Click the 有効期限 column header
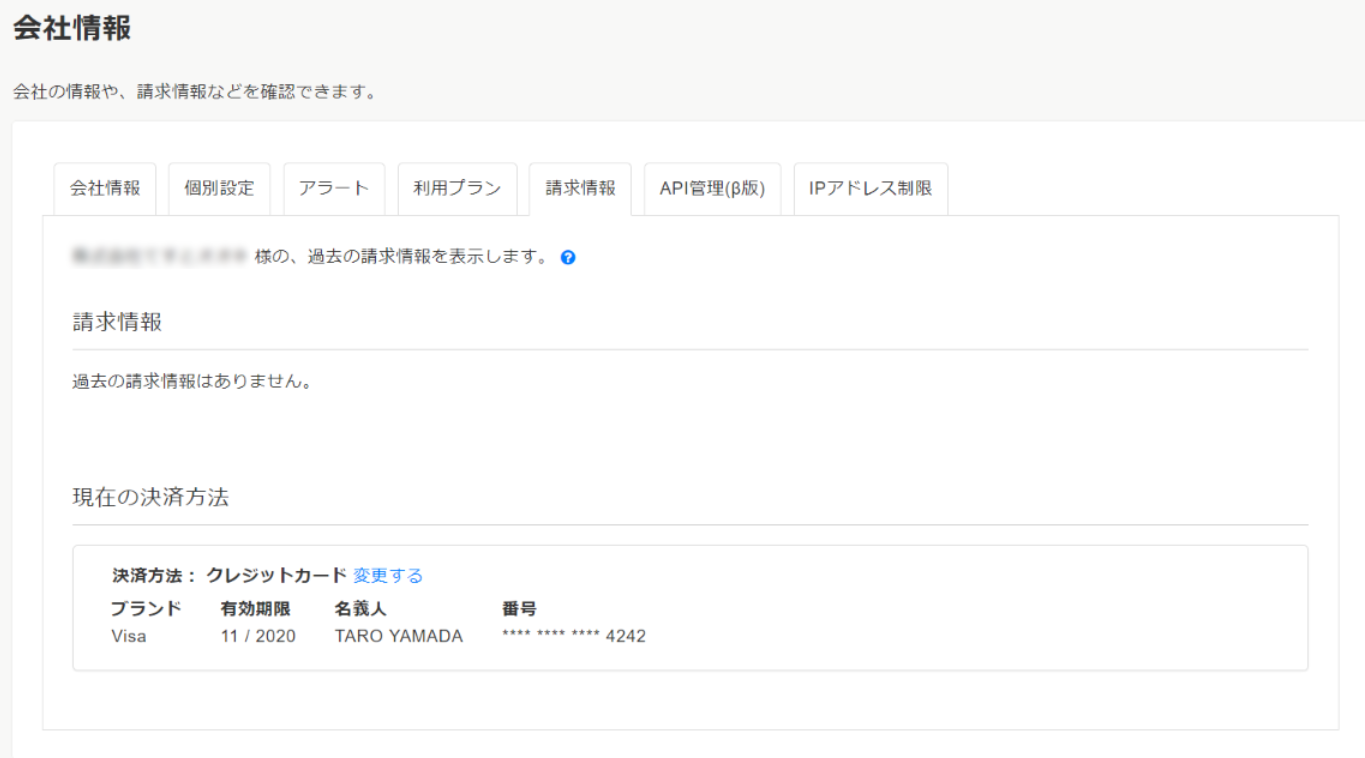This screenshot has width=1365, height=758. pyautogui.click(x=255, y=609)
